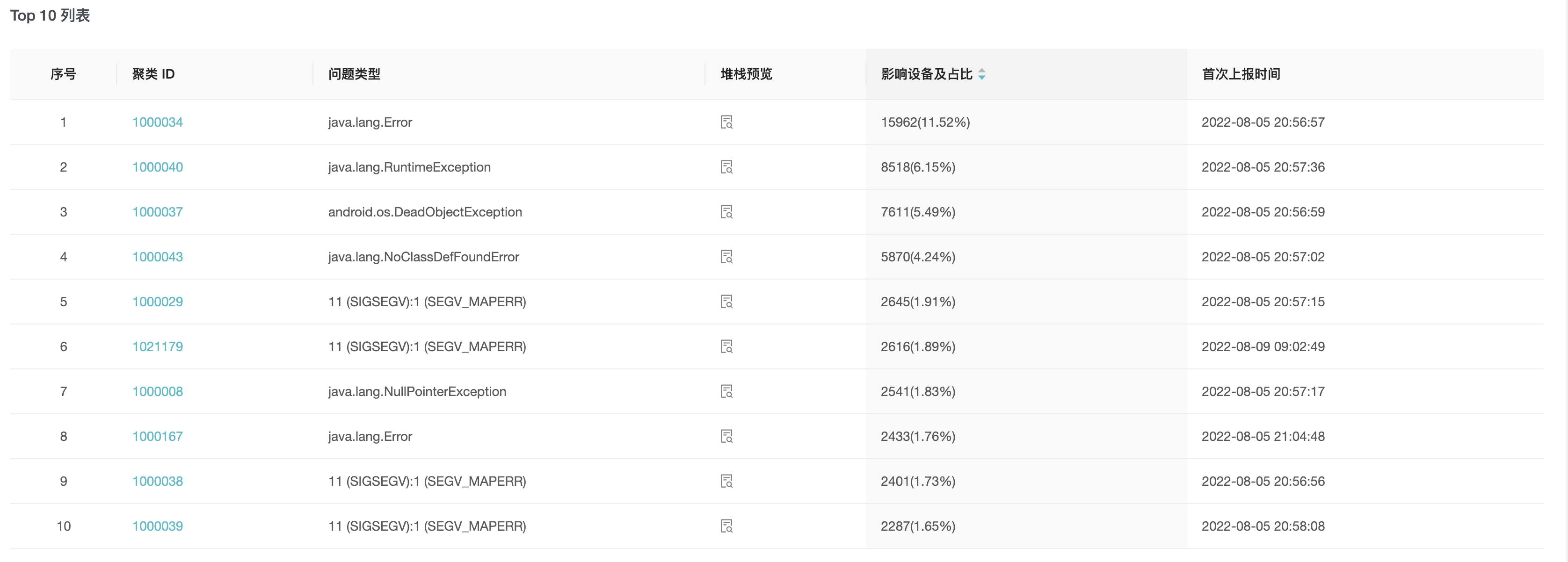Open stack preview for java.lang.NoClassDefFoundError
Screen dimensions: 1568x562
pos(727,257)
